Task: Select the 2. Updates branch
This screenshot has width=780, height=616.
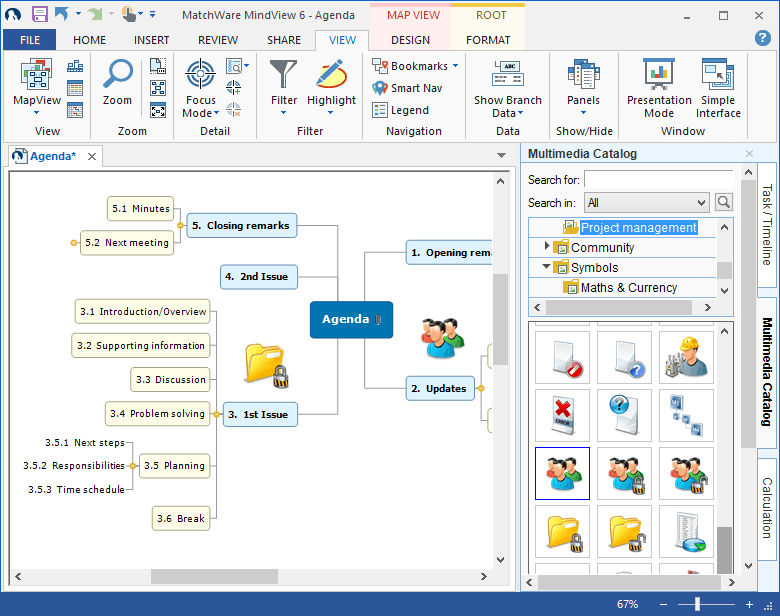Action: pyautogui.click(x=440, y=389)
